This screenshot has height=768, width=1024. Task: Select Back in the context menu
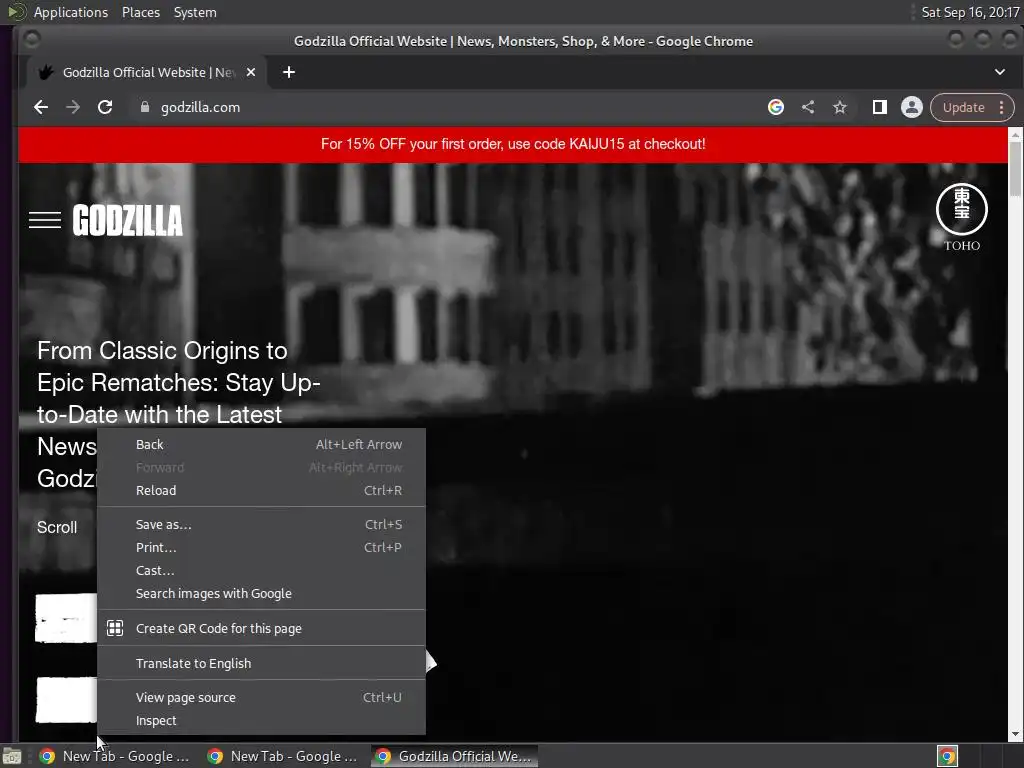[x=261, y=444]
